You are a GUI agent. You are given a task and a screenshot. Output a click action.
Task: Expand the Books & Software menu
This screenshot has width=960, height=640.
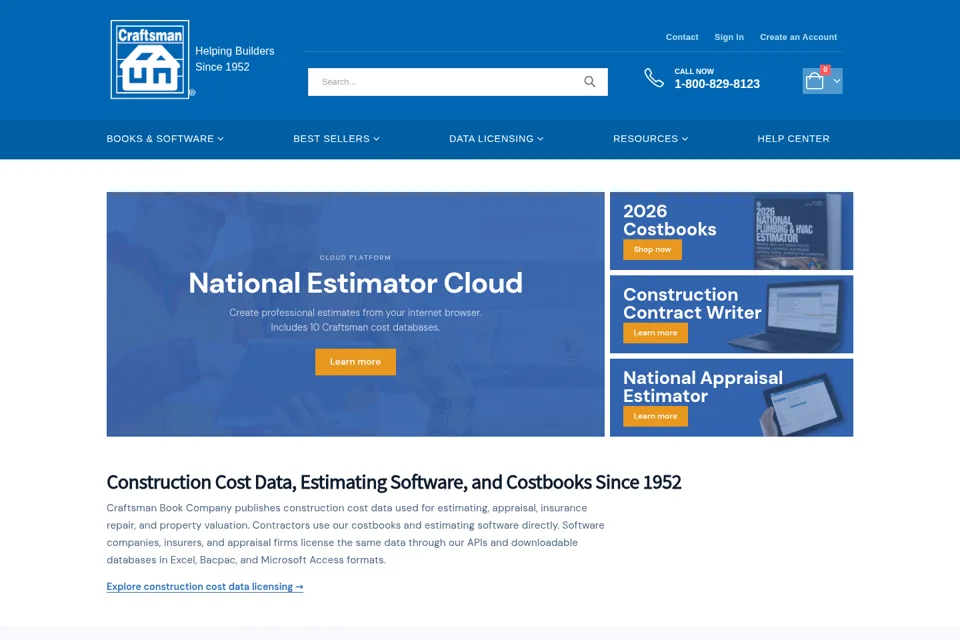pyautogui.click(x=165, y=139)
